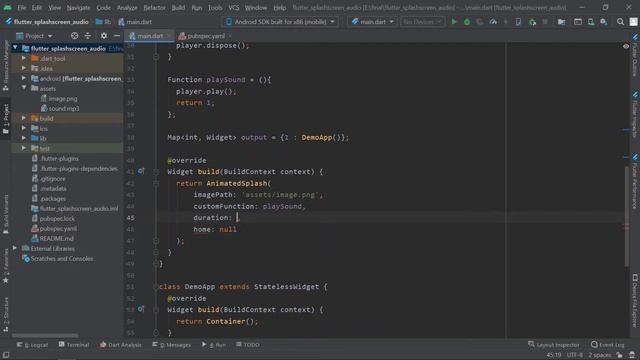Open the File menu

click(x=21, y=8)
